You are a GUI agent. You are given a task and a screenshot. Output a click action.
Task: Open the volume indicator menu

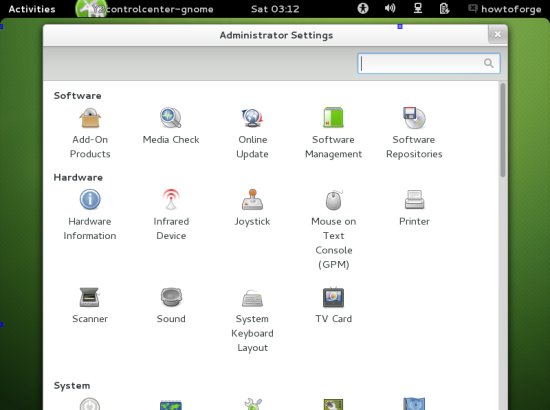coord(390,8)
